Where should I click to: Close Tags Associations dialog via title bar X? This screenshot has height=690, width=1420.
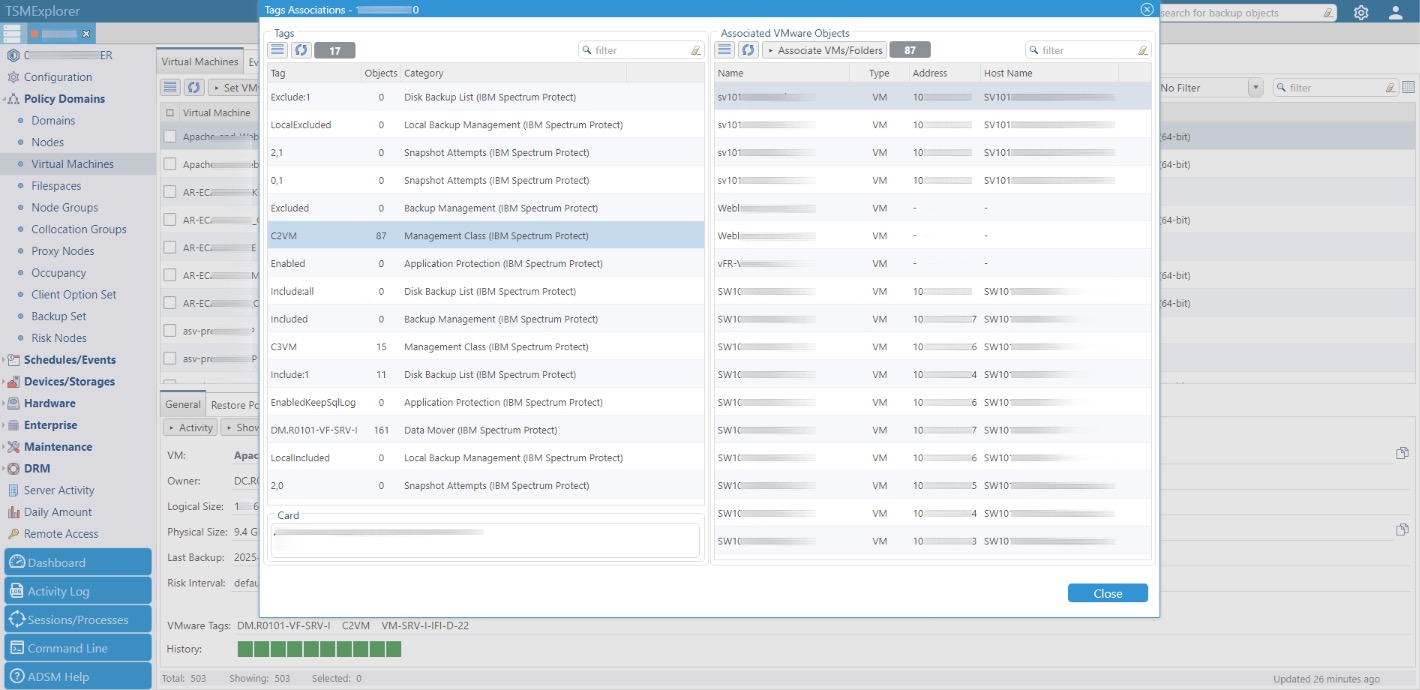coord(1147,9)
